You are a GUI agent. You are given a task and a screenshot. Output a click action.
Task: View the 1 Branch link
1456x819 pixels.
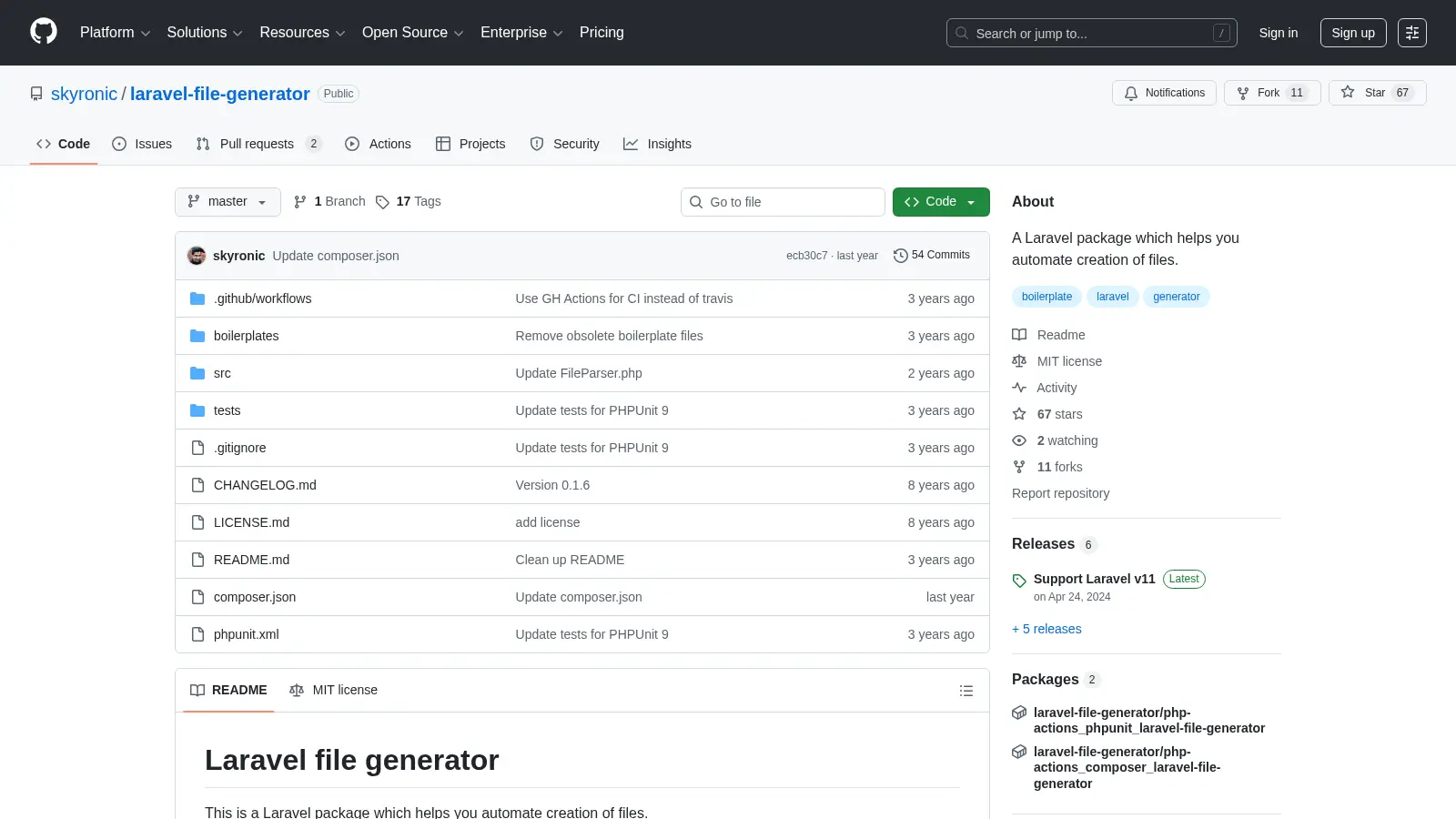(329, 202)
